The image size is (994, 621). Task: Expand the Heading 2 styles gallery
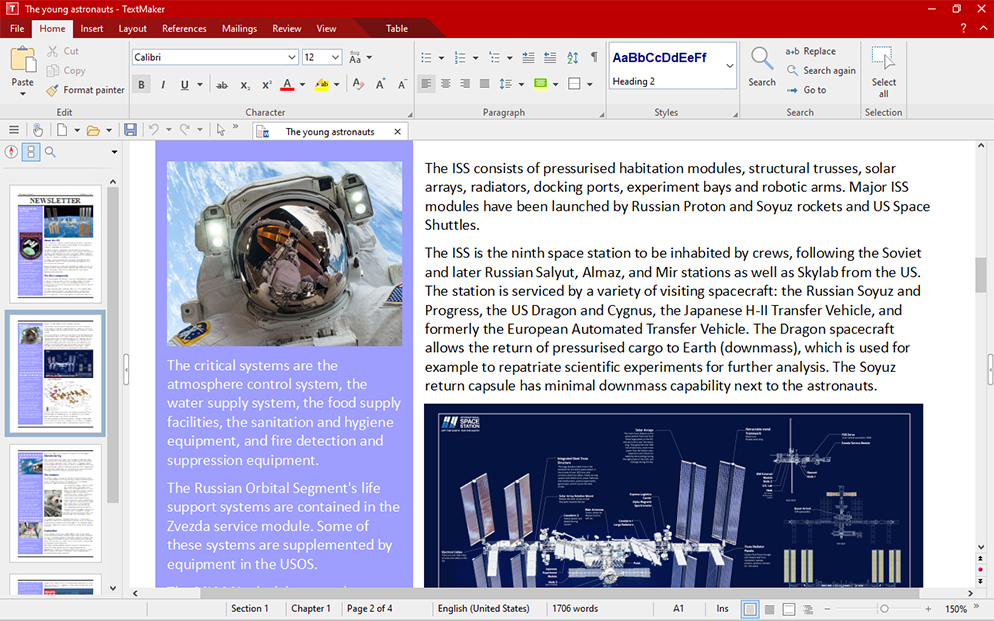(730, 66)
